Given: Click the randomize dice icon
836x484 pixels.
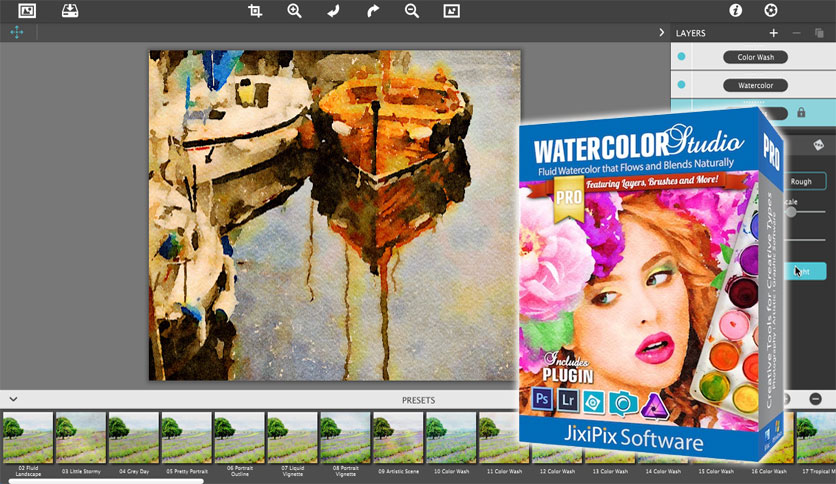Looking at the screenshot, I should (x=818, y=145).
